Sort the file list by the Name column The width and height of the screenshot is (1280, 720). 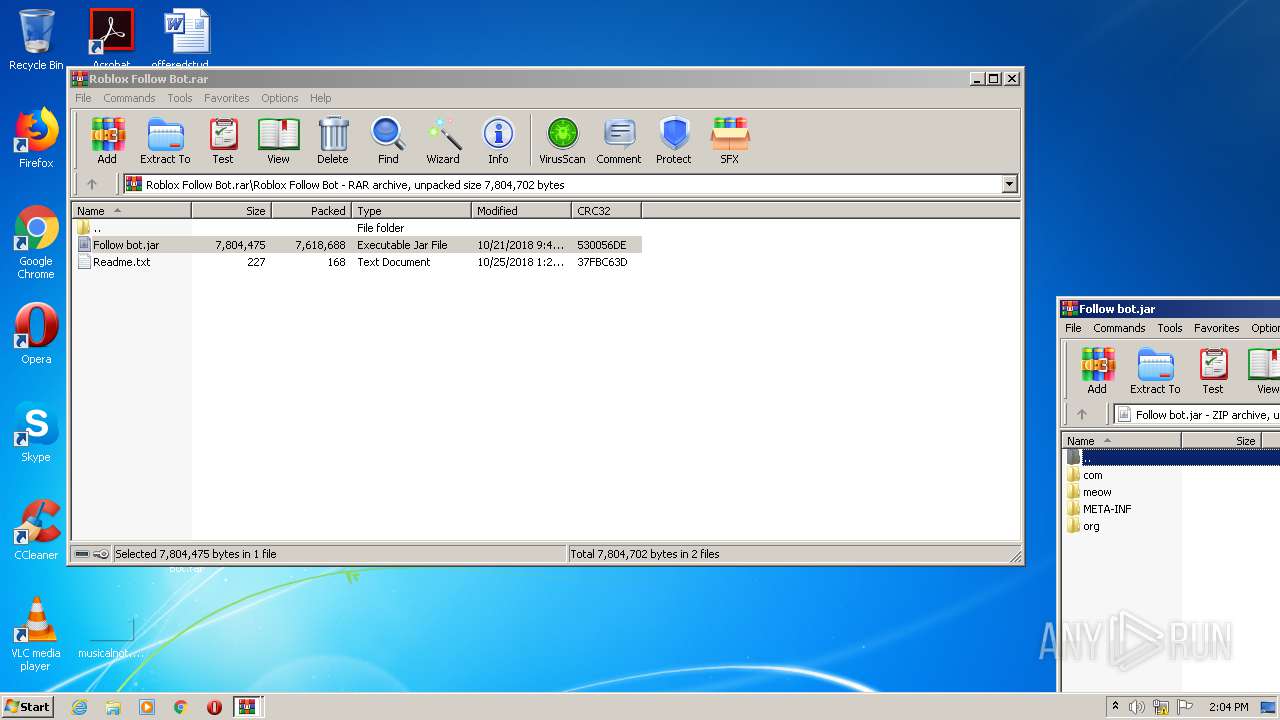[x=131, y=211]
